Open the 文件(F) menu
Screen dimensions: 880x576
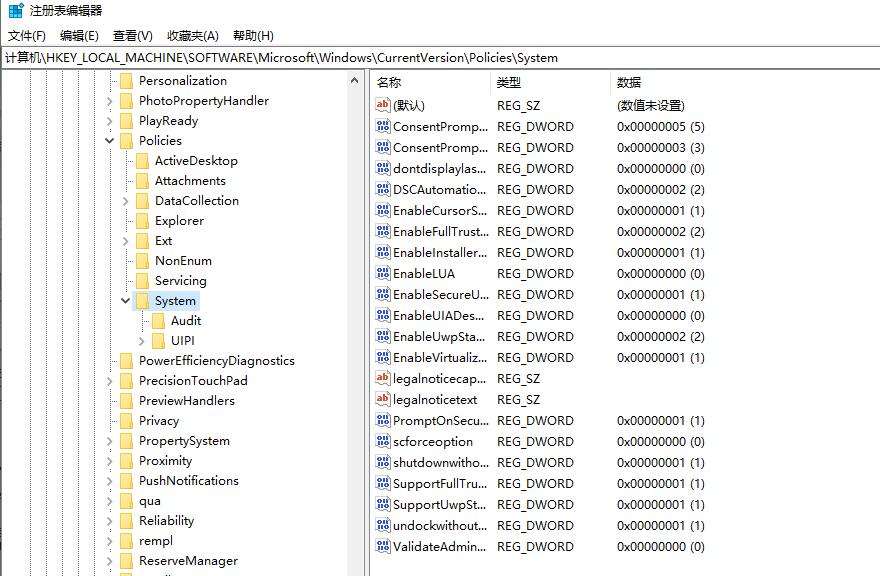pyautogui.click(x=27, y=35)
